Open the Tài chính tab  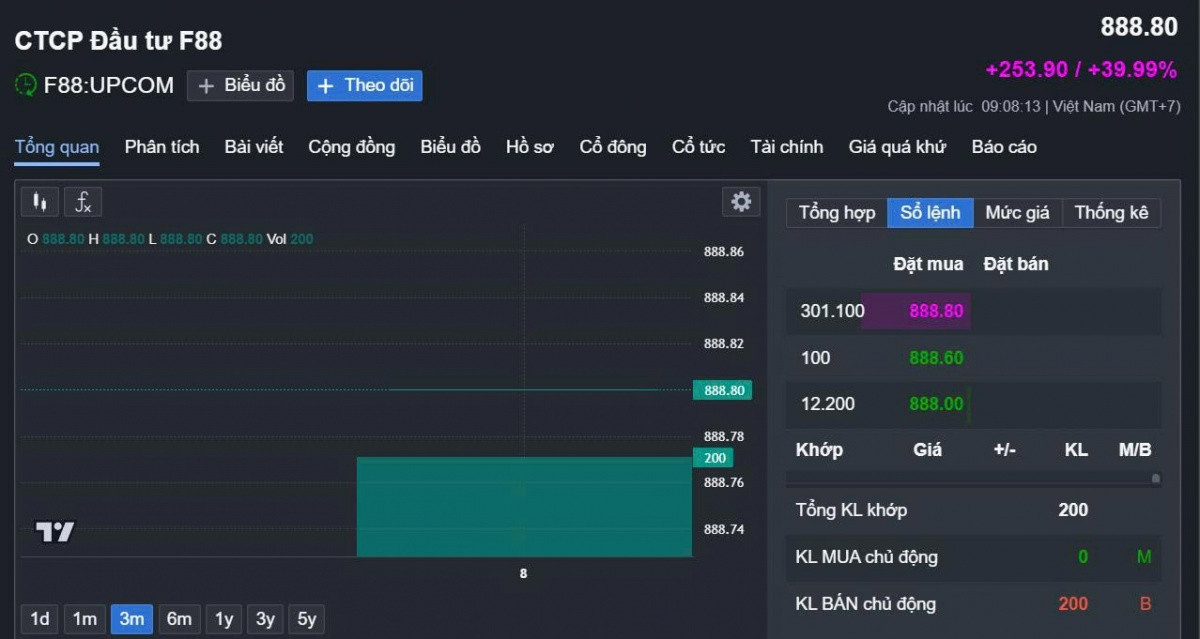[787, 147]
